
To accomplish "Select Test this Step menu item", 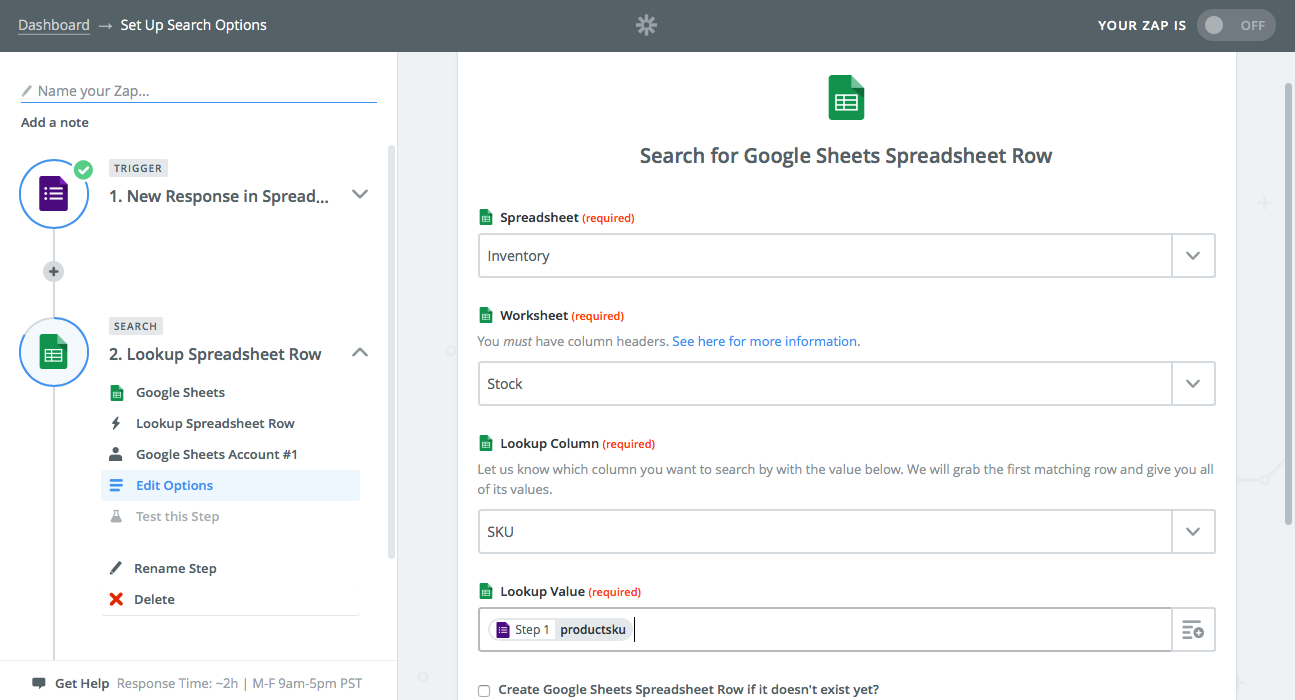I will [177, 517].
